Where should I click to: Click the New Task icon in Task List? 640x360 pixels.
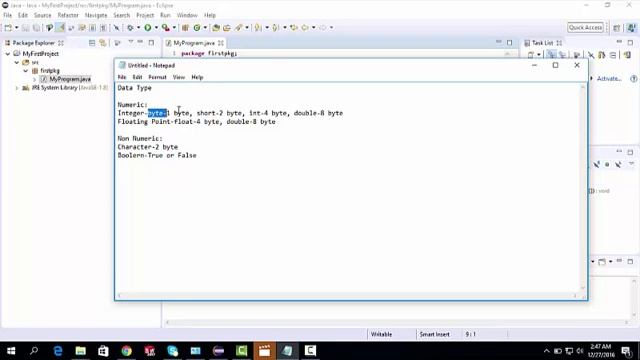click(531, 55)
